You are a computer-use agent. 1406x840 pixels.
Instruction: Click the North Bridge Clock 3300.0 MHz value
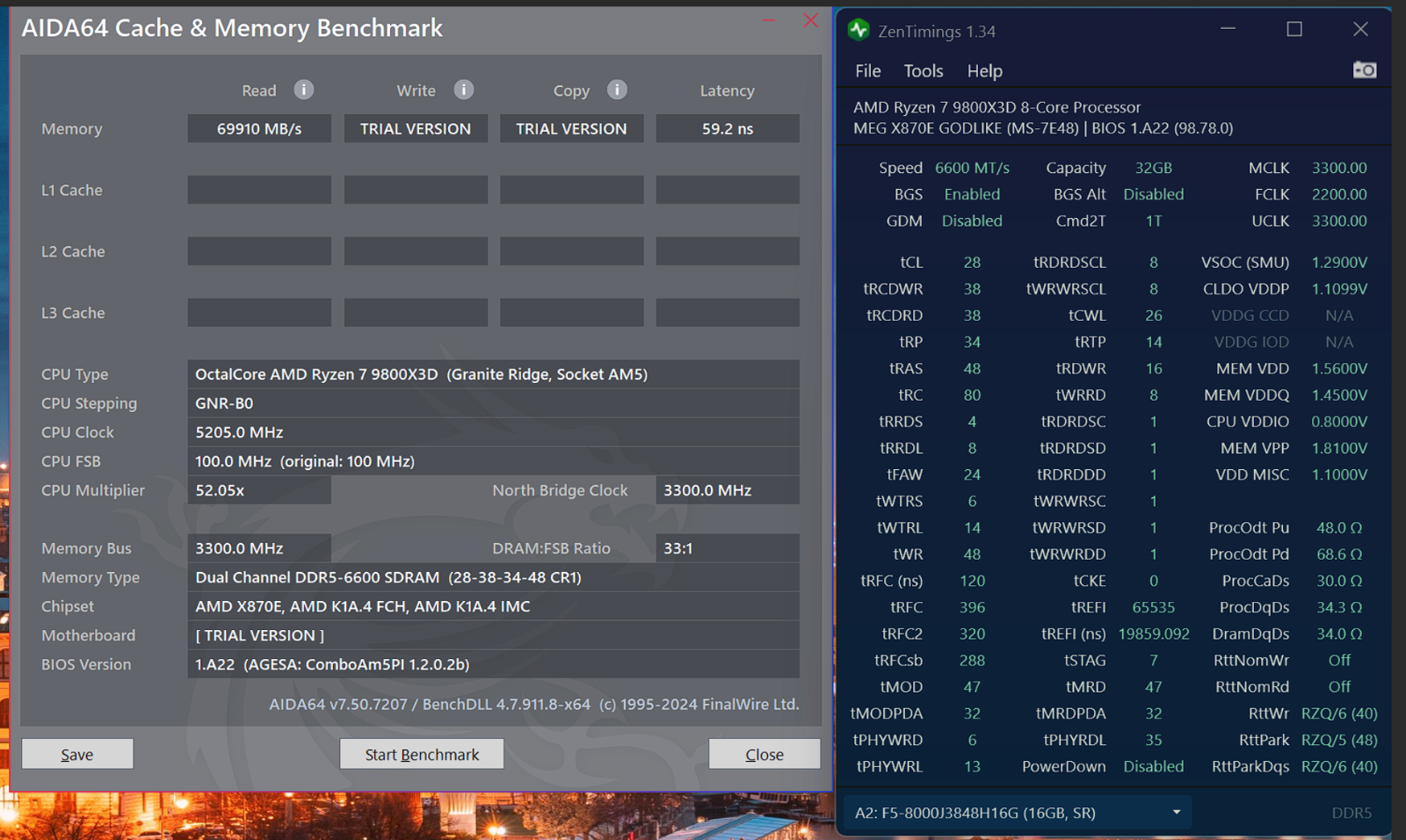pyautogui.click(x=728, y=490)
